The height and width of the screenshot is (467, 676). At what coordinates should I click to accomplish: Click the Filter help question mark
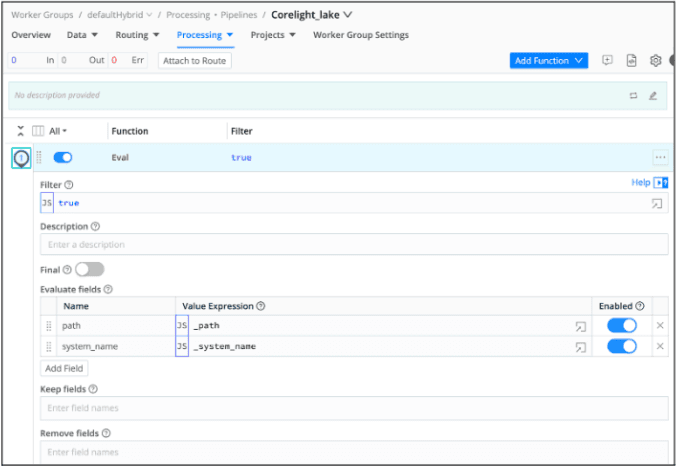click(x=69, y=185)
